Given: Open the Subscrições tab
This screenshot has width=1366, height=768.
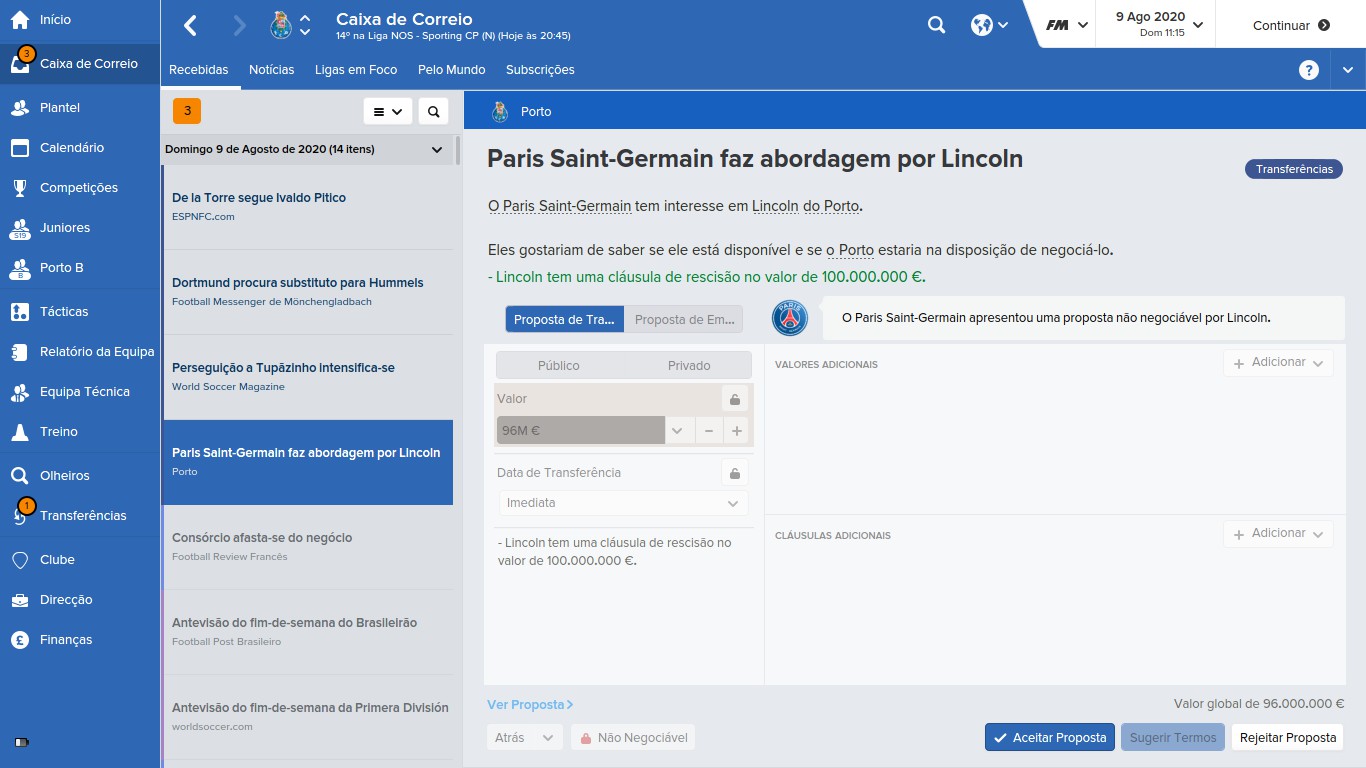Looking at the screenshot, I should pos(540,70).
